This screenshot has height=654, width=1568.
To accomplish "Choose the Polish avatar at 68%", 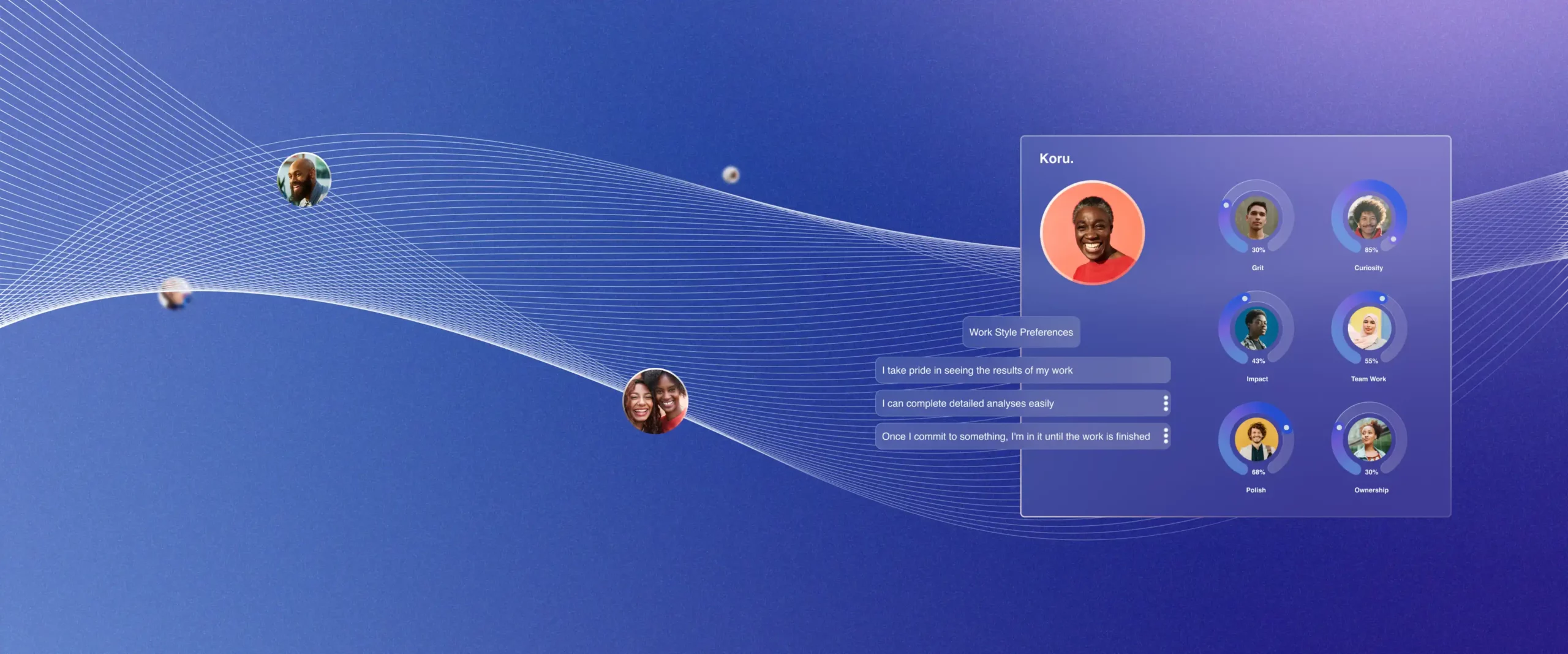I will 1256,439.
